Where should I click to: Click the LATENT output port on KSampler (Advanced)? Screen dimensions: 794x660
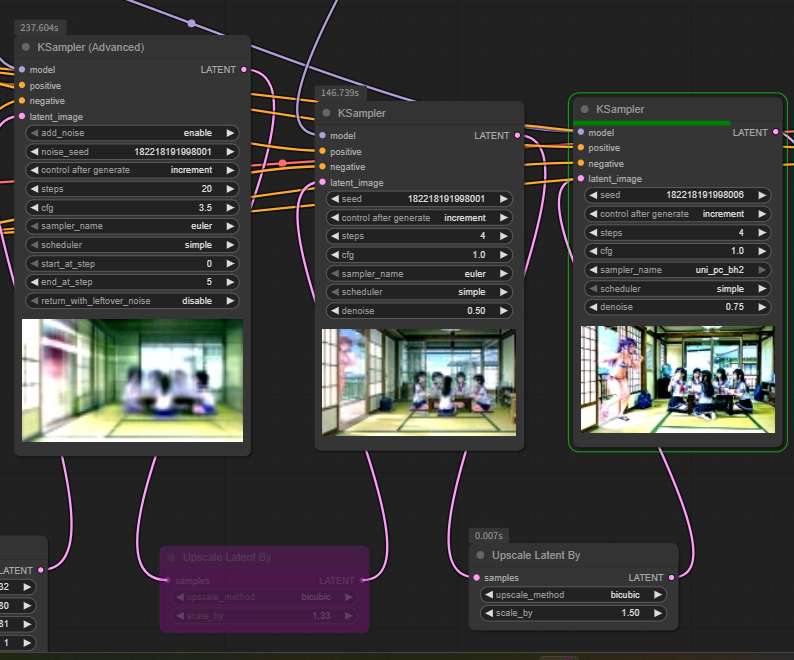pyautogui.click(x=243, y=70)
